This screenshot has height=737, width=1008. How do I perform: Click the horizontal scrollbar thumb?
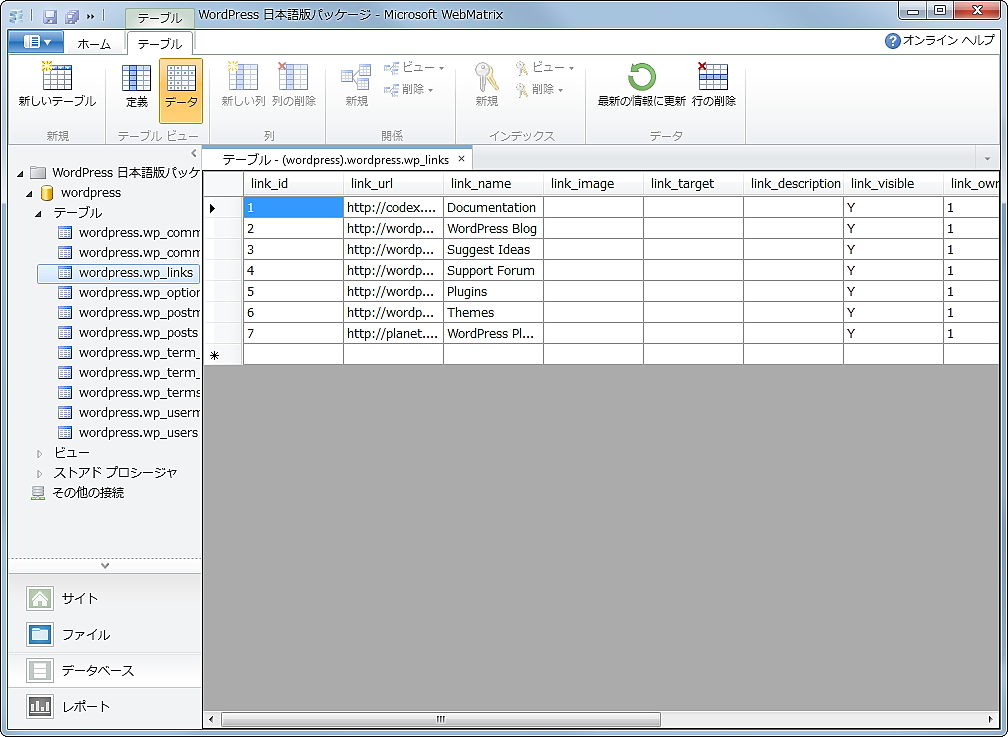(x=440, y=719)
